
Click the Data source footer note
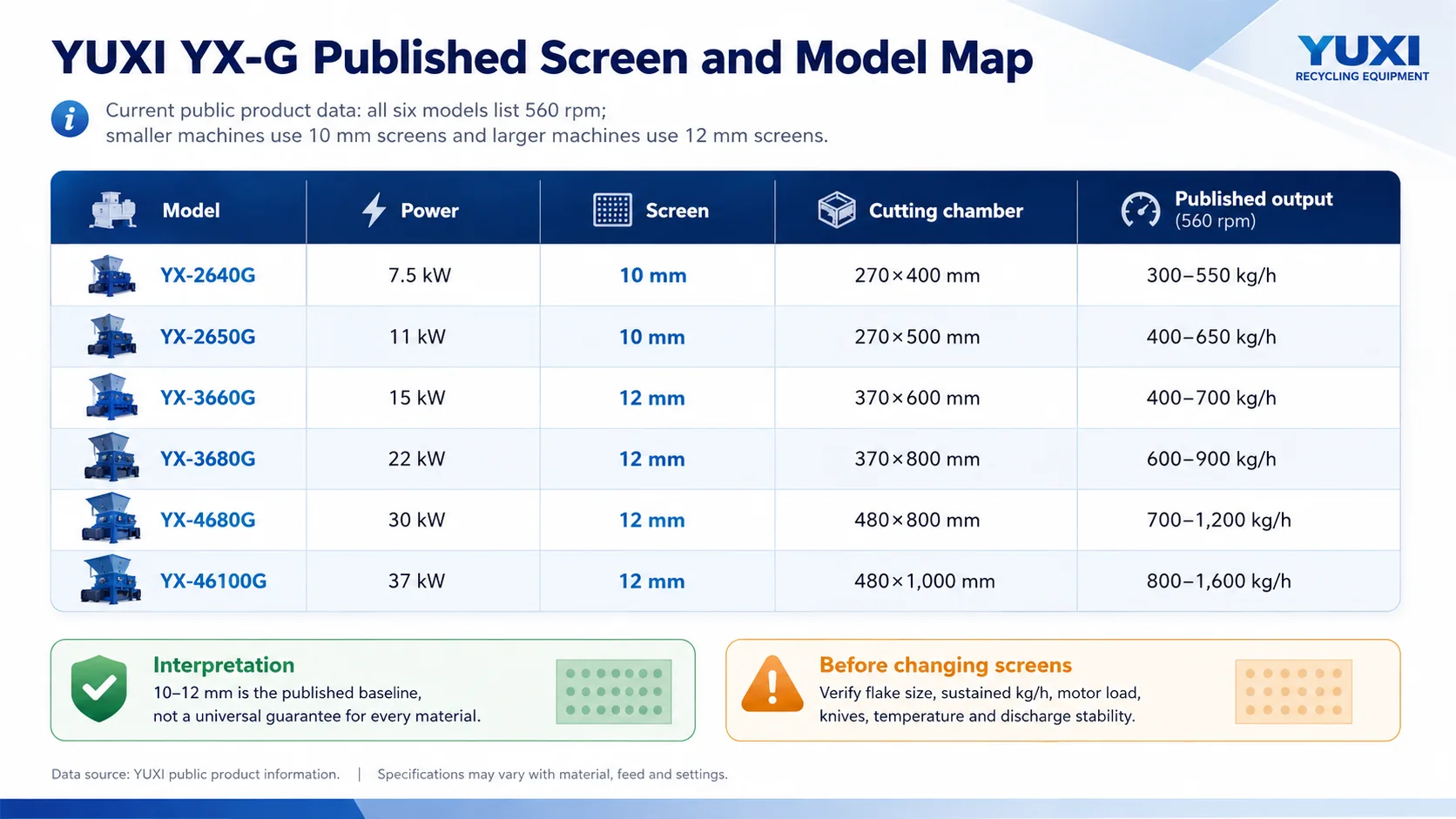click(195, 774)
